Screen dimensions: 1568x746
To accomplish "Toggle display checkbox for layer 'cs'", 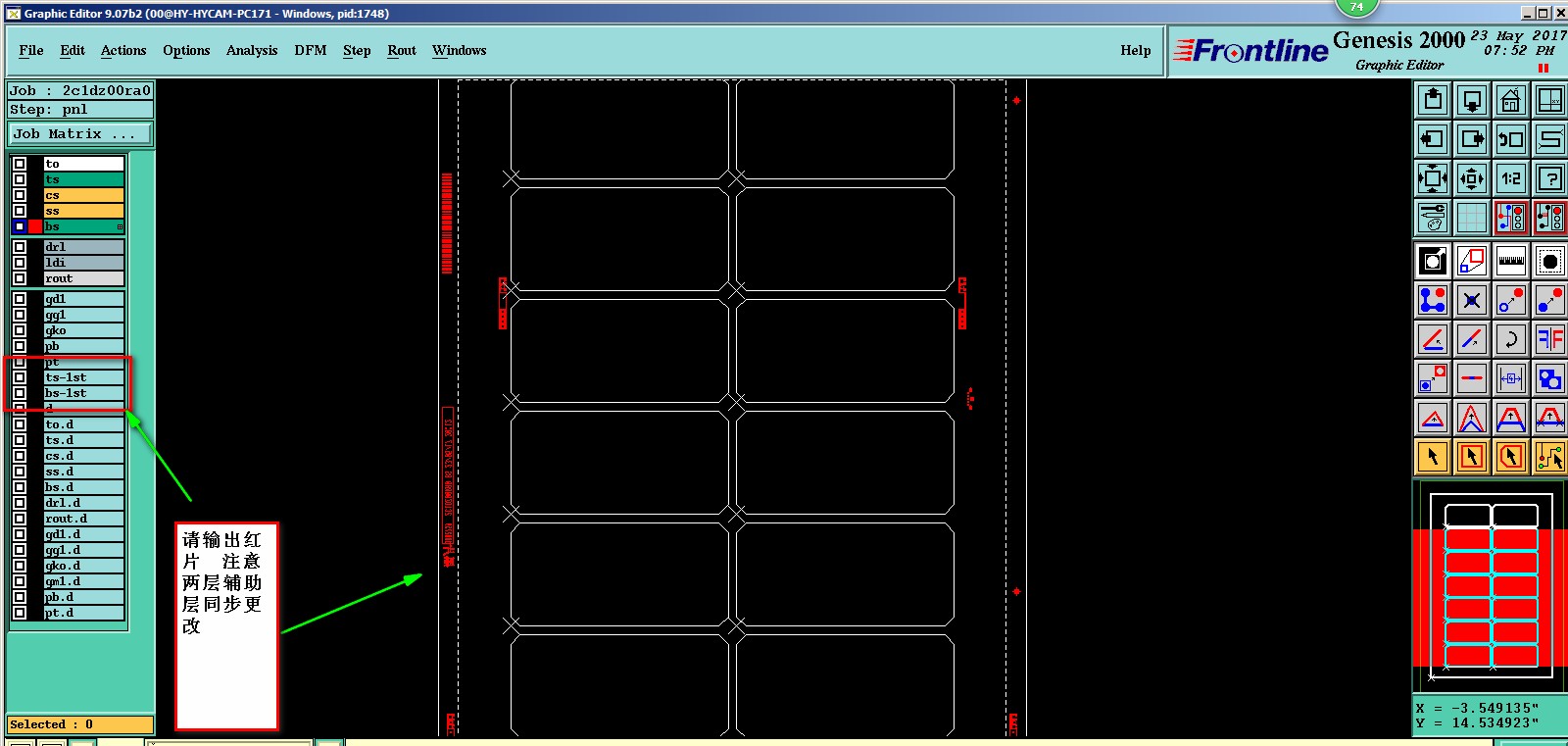I will click(x=20, y=195).
